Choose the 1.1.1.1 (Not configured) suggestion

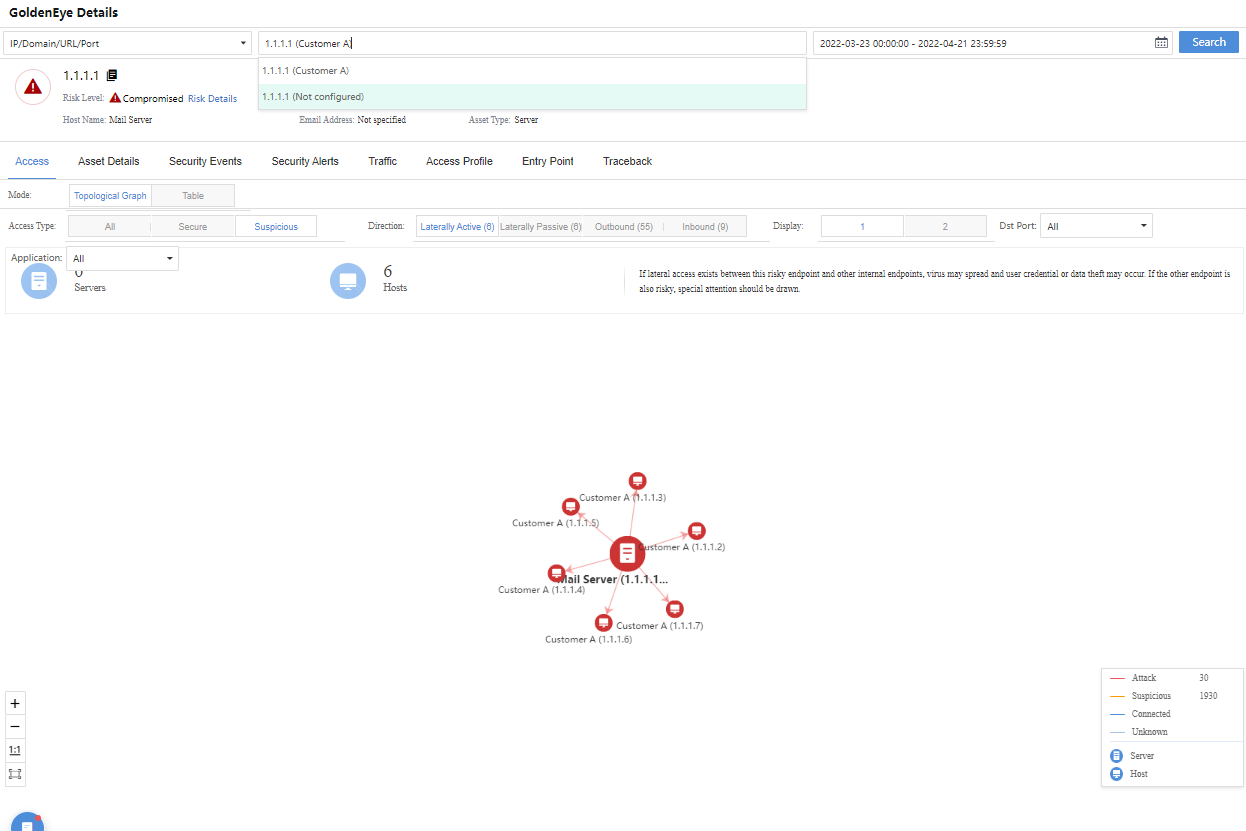click(313, 97)
